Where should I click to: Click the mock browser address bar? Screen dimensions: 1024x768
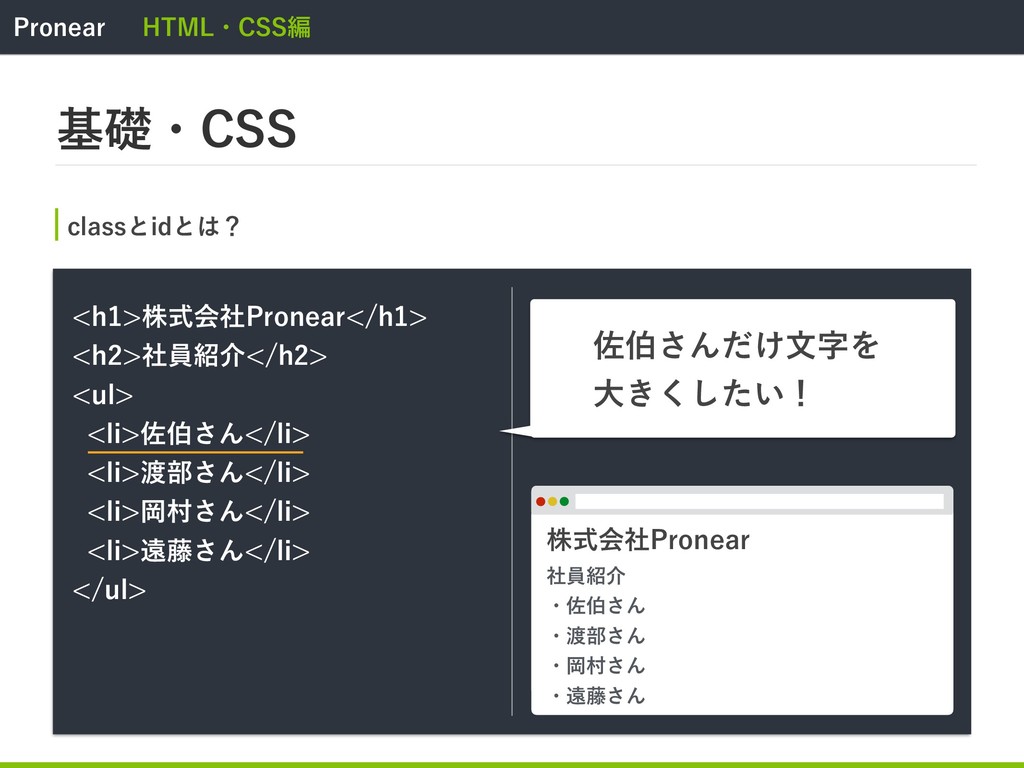(760, 502)
